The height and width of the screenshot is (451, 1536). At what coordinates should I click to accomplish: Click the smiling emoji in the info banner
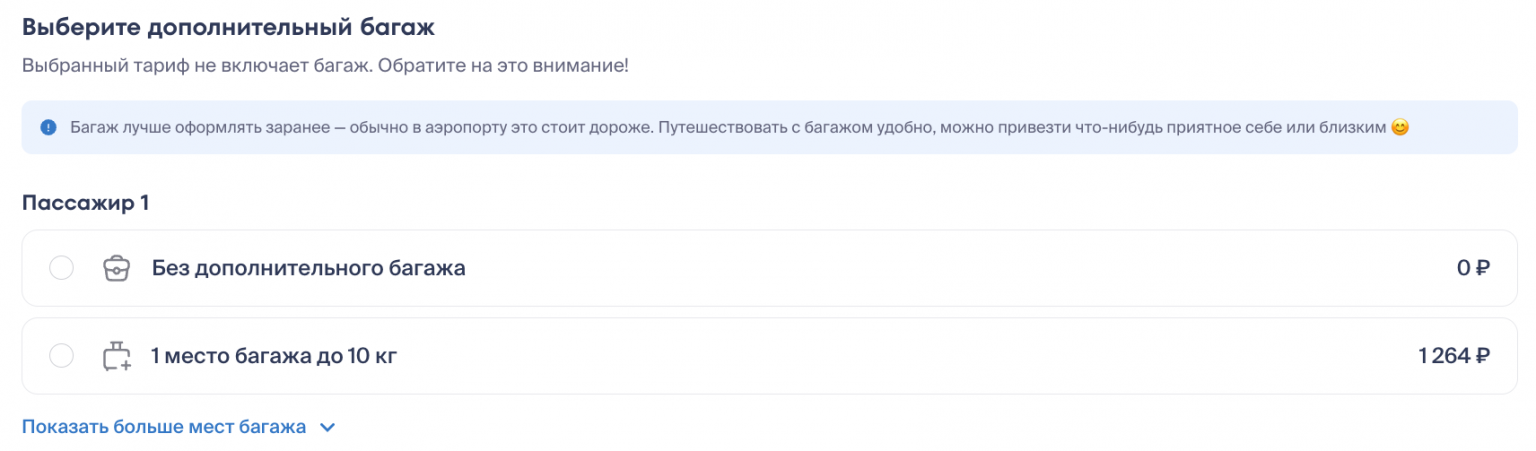1400,128
